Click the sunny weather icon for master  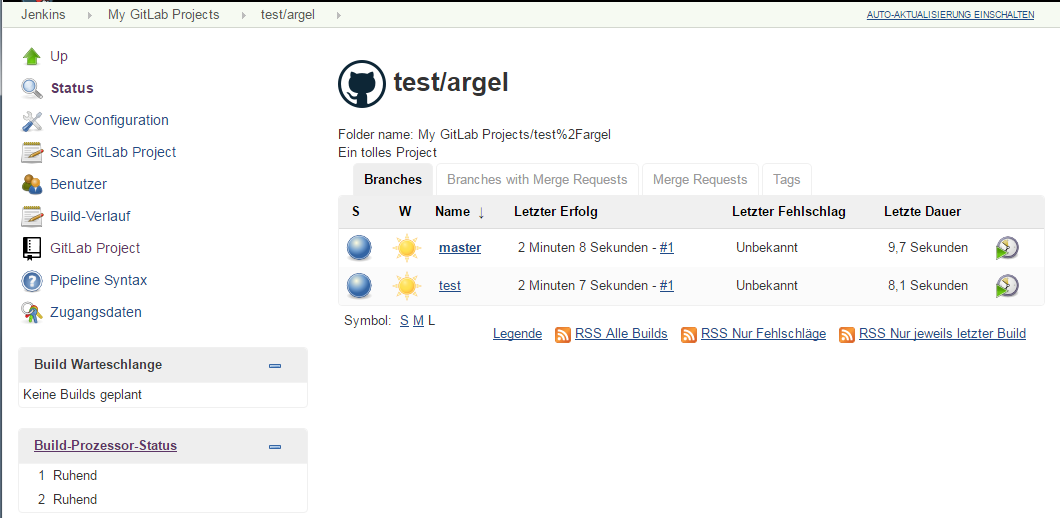pyautogui.click(x=406, y=248)
